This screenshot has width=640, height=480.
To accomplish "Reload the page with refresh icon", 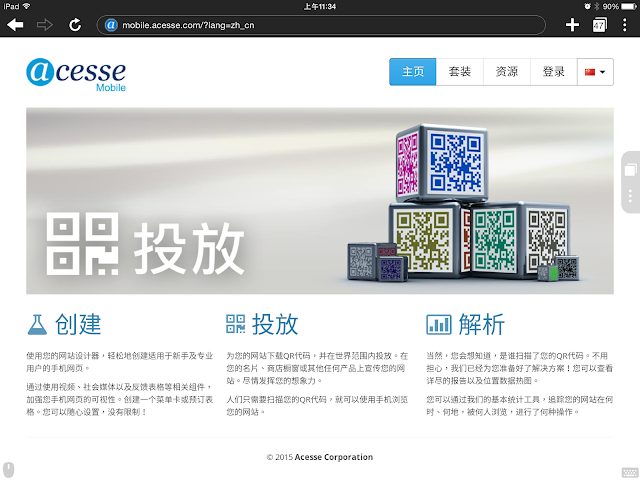I will point(75,25).
